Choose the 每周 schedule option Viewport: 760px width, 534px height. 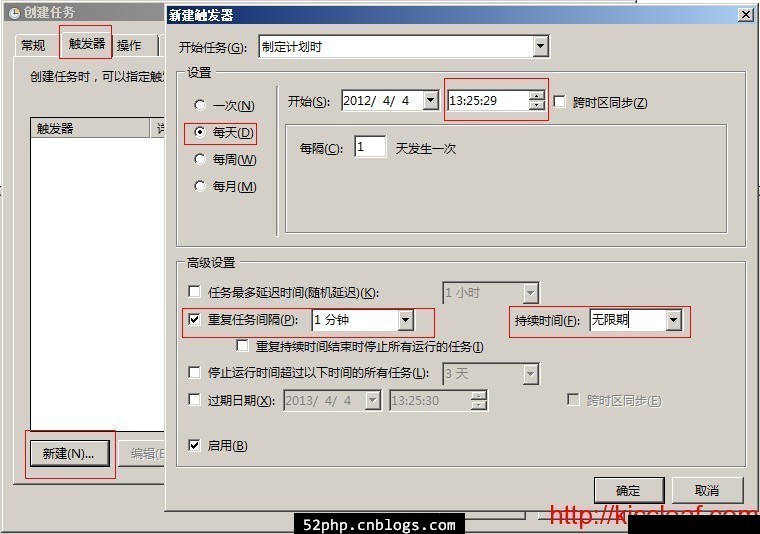click(200, 159)
